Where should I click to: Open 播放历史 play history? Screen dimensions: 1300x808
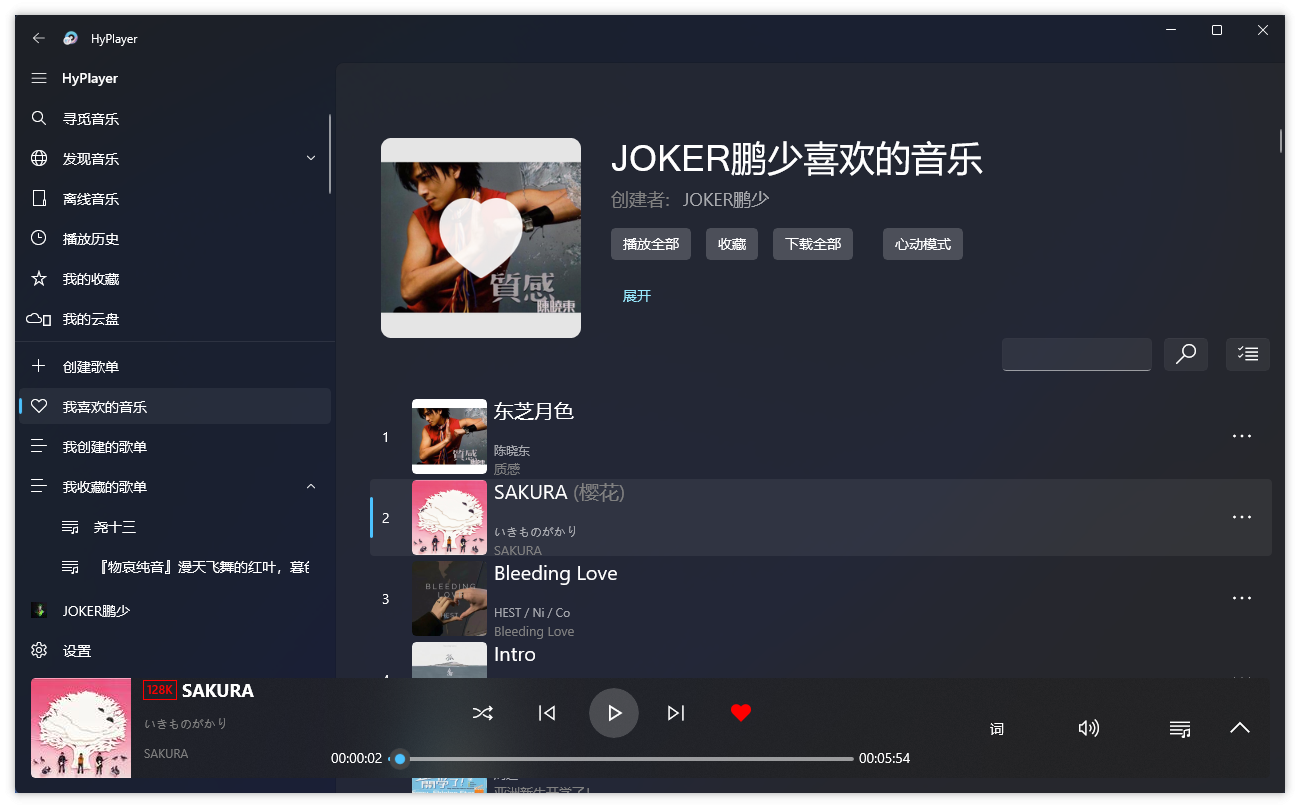[175, 239]
